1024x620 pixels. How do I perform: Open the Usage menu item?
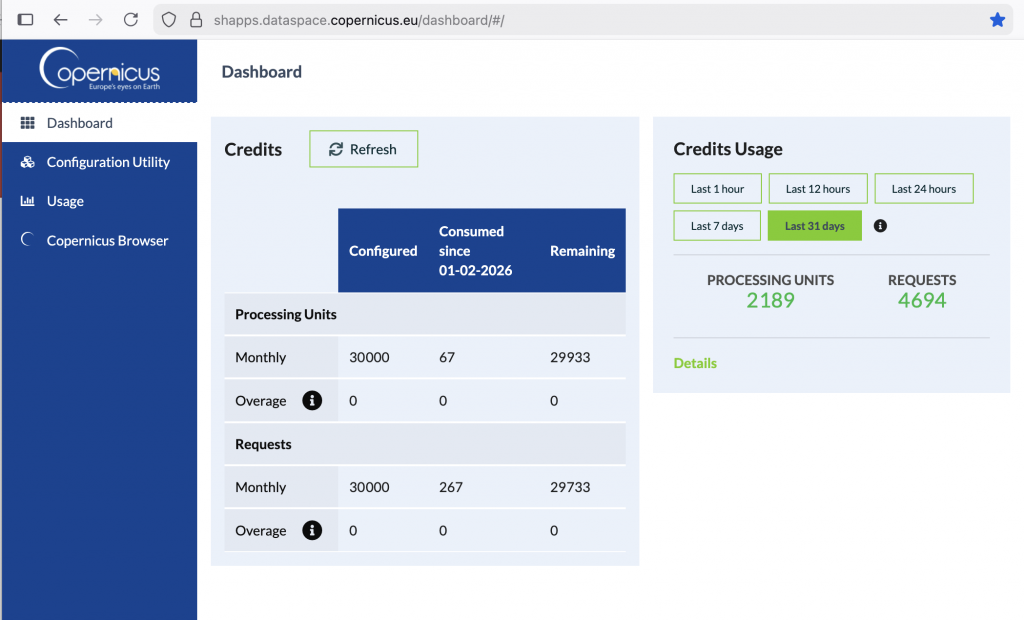pos(65,201)
